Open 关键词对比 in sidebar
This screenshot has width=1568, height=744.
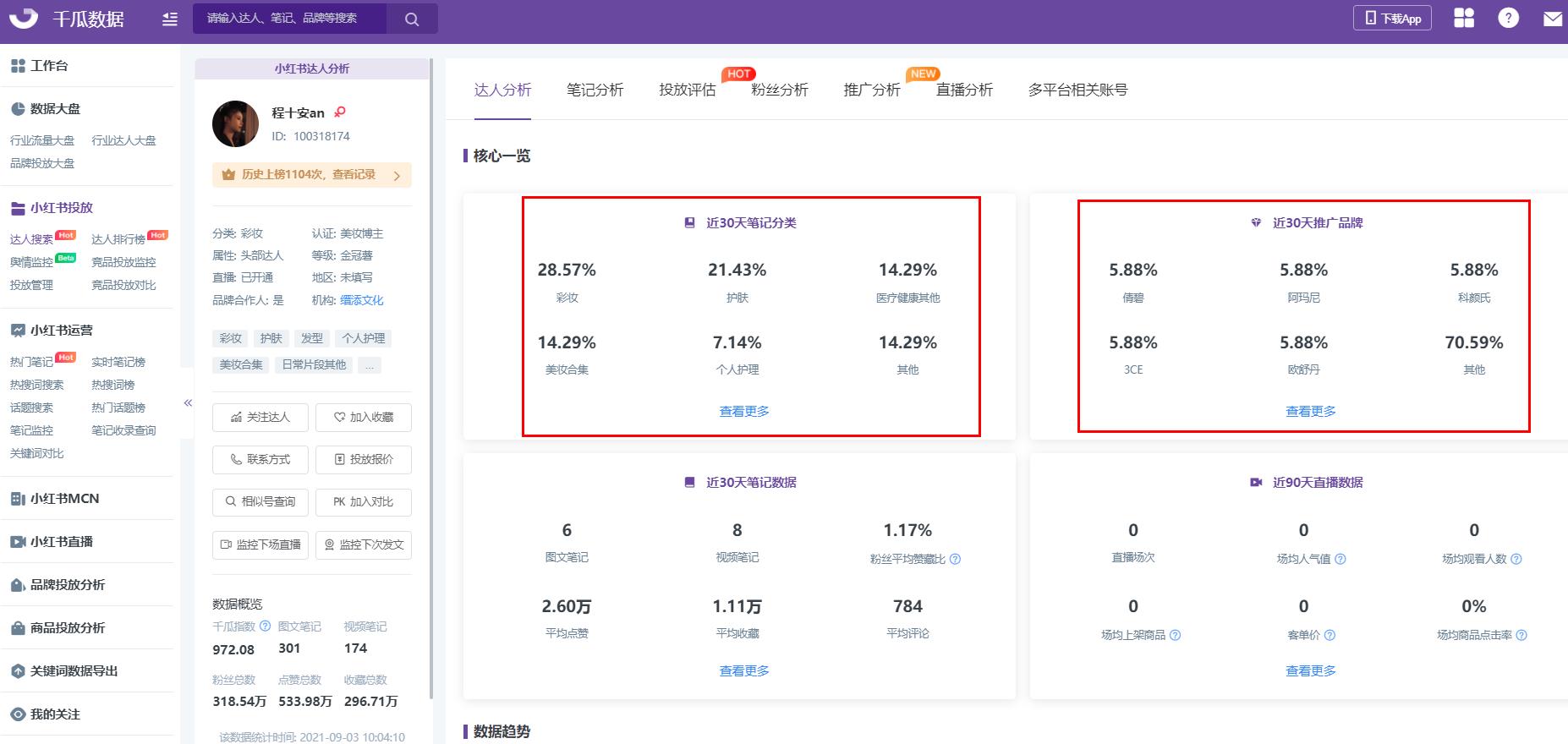coord(36,453)
